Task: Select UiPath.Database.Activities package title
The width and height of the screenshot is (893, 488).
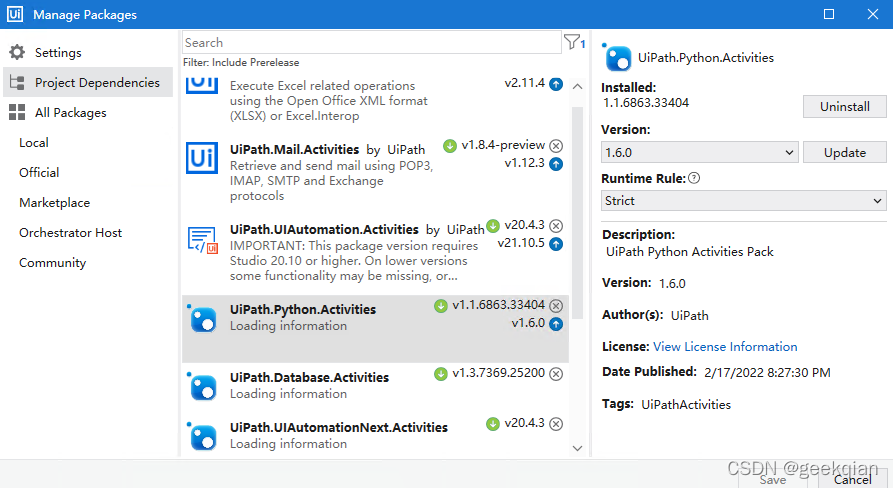Action: [309, 378]
